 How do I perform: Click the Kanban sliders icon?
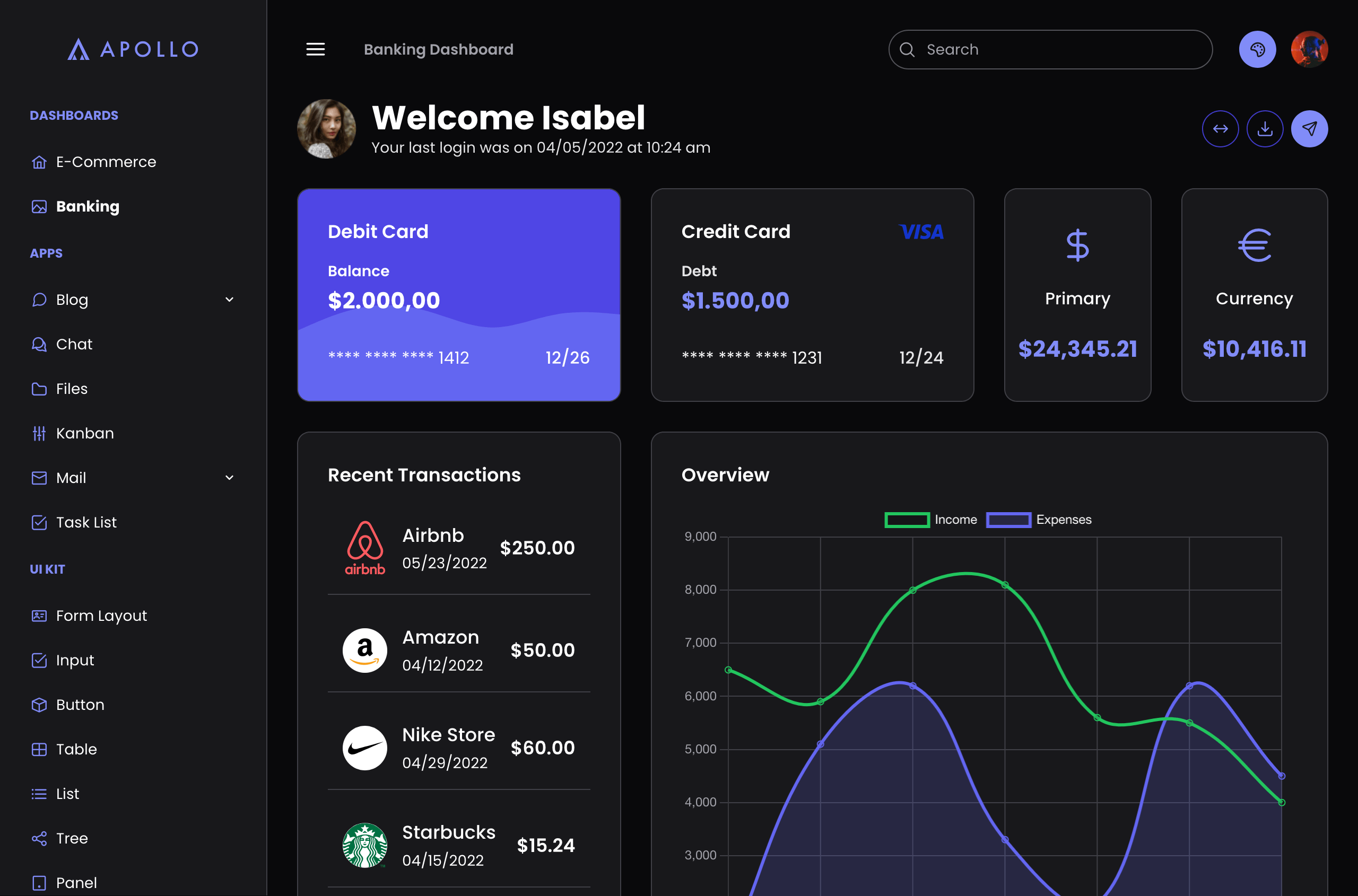pyautogui.click(x=39, y=433)
